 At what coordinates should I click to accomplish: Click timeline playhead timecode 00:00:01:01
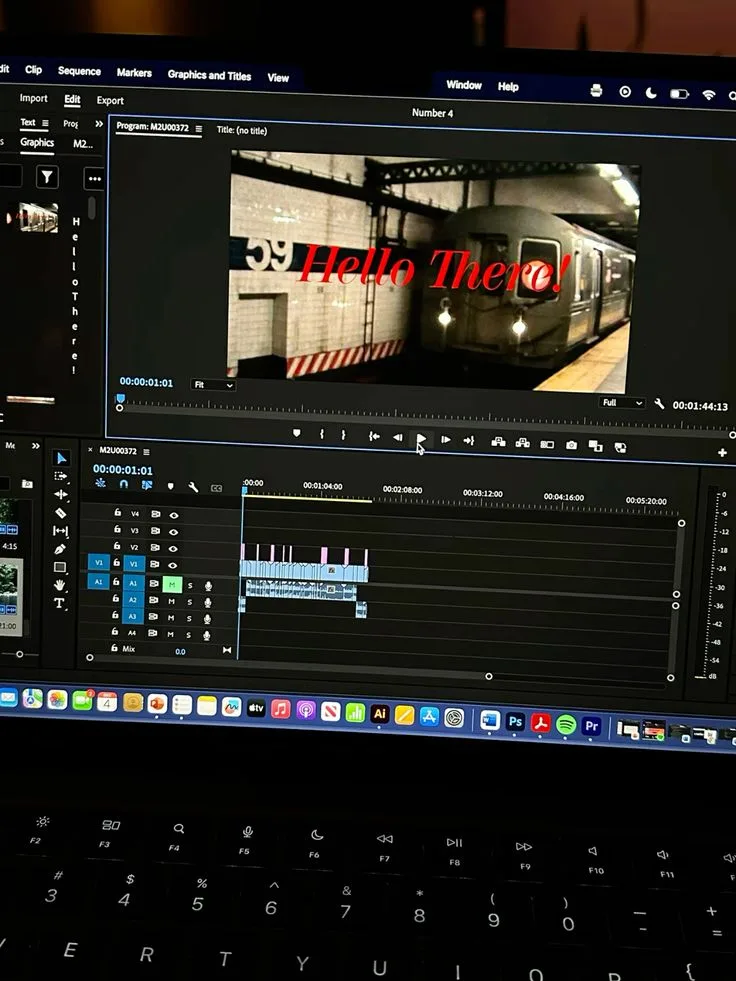click(123, 470)
